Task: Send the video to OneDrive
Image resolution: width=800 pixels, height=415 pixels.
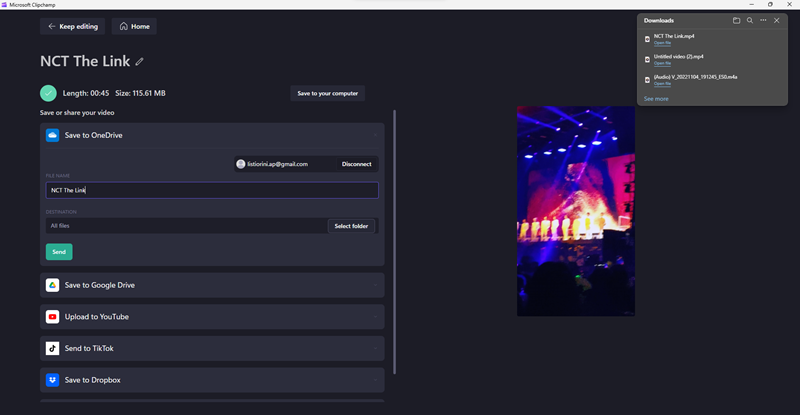Action: 59,252
